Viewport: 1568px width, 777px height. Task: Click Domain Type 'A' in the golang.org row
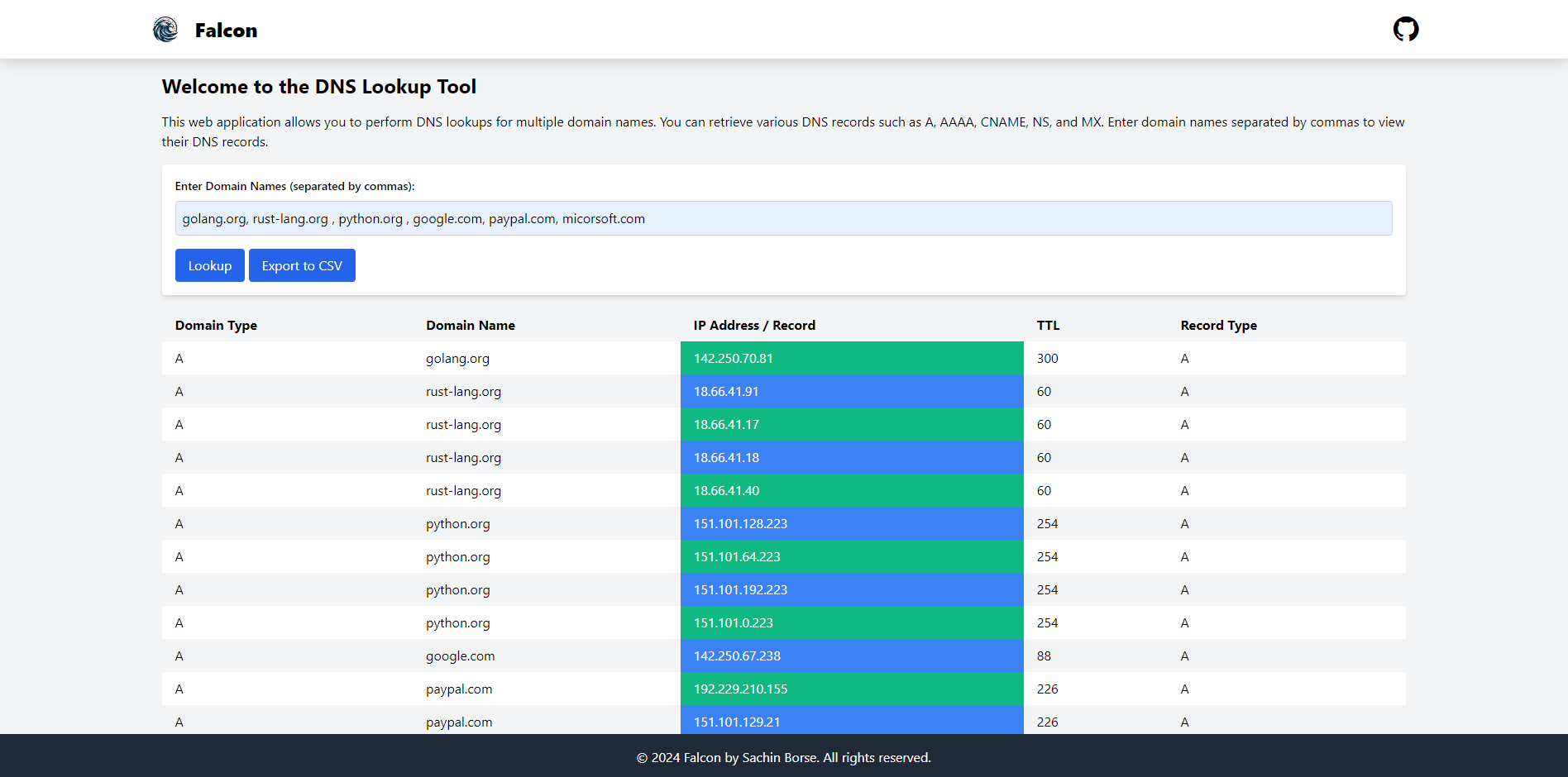tap(179, 358)
